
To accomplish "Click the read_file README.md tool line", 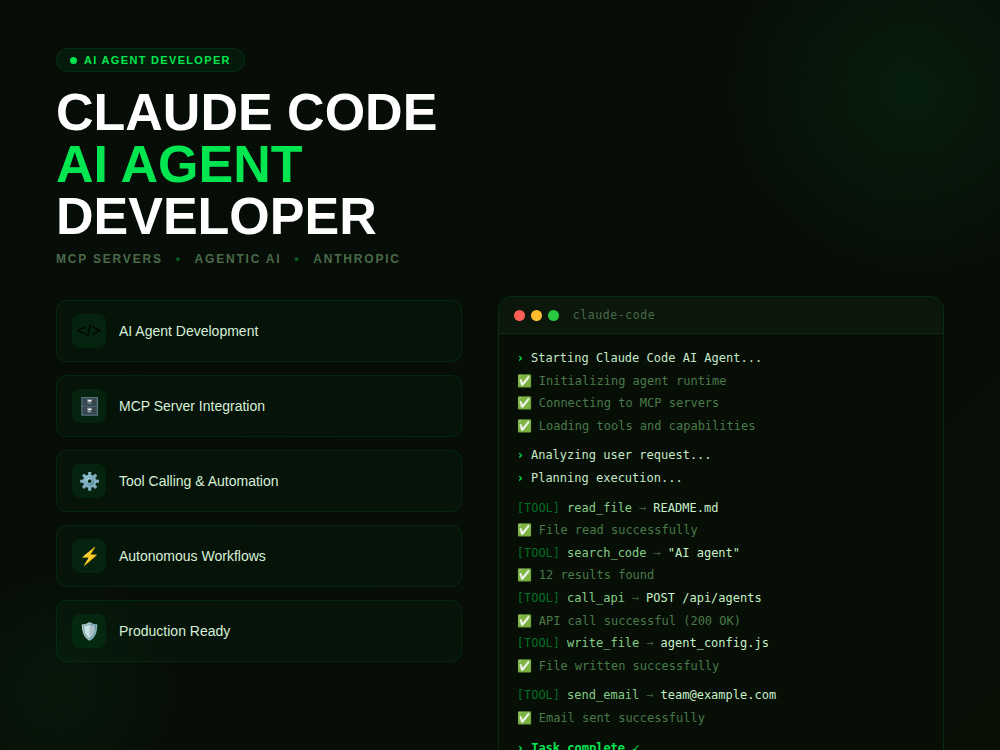I will click(x=618, y=508).
